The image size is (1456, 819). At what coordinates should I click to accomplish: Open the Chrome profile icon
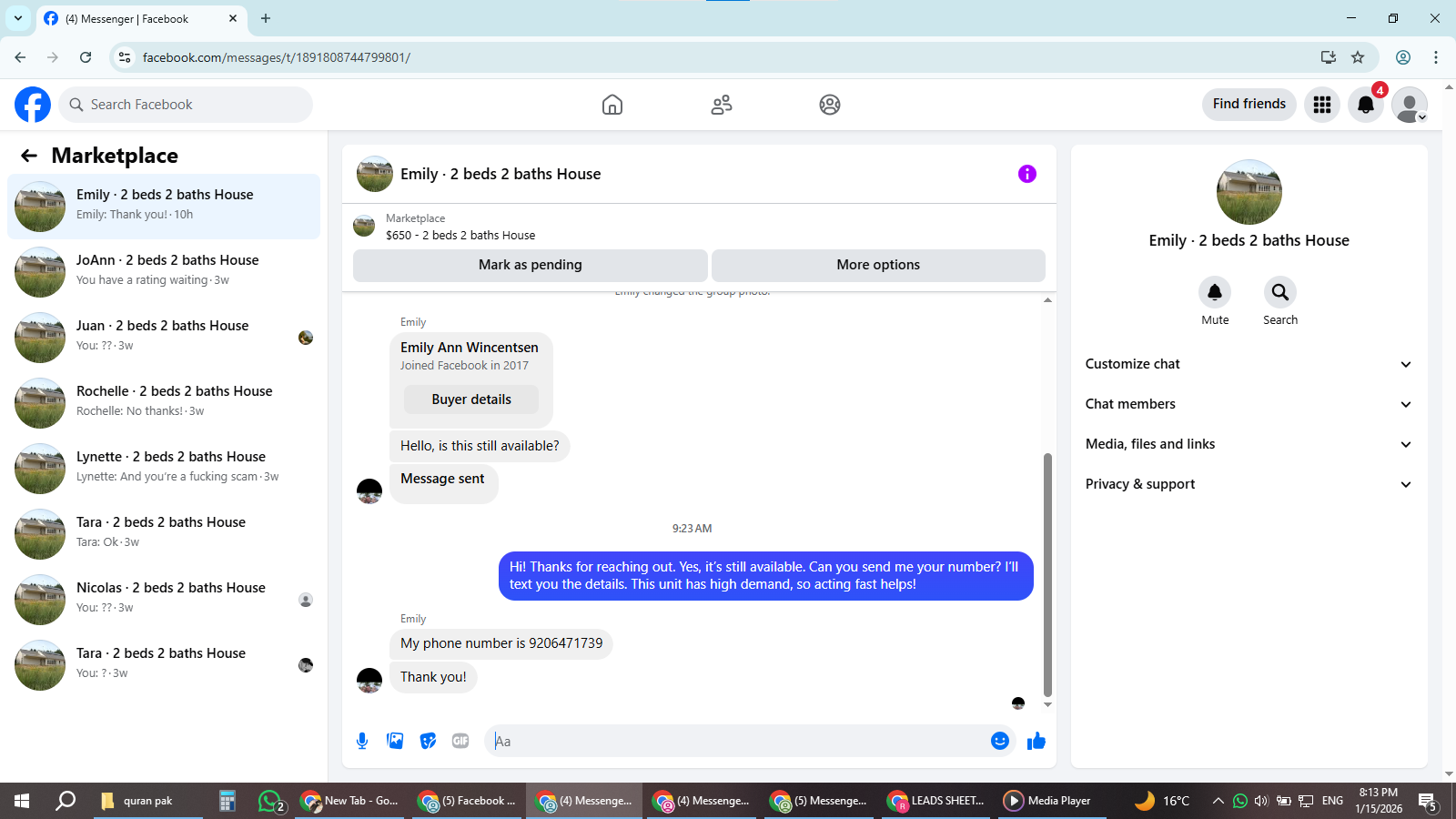[x=1403, y=57]
